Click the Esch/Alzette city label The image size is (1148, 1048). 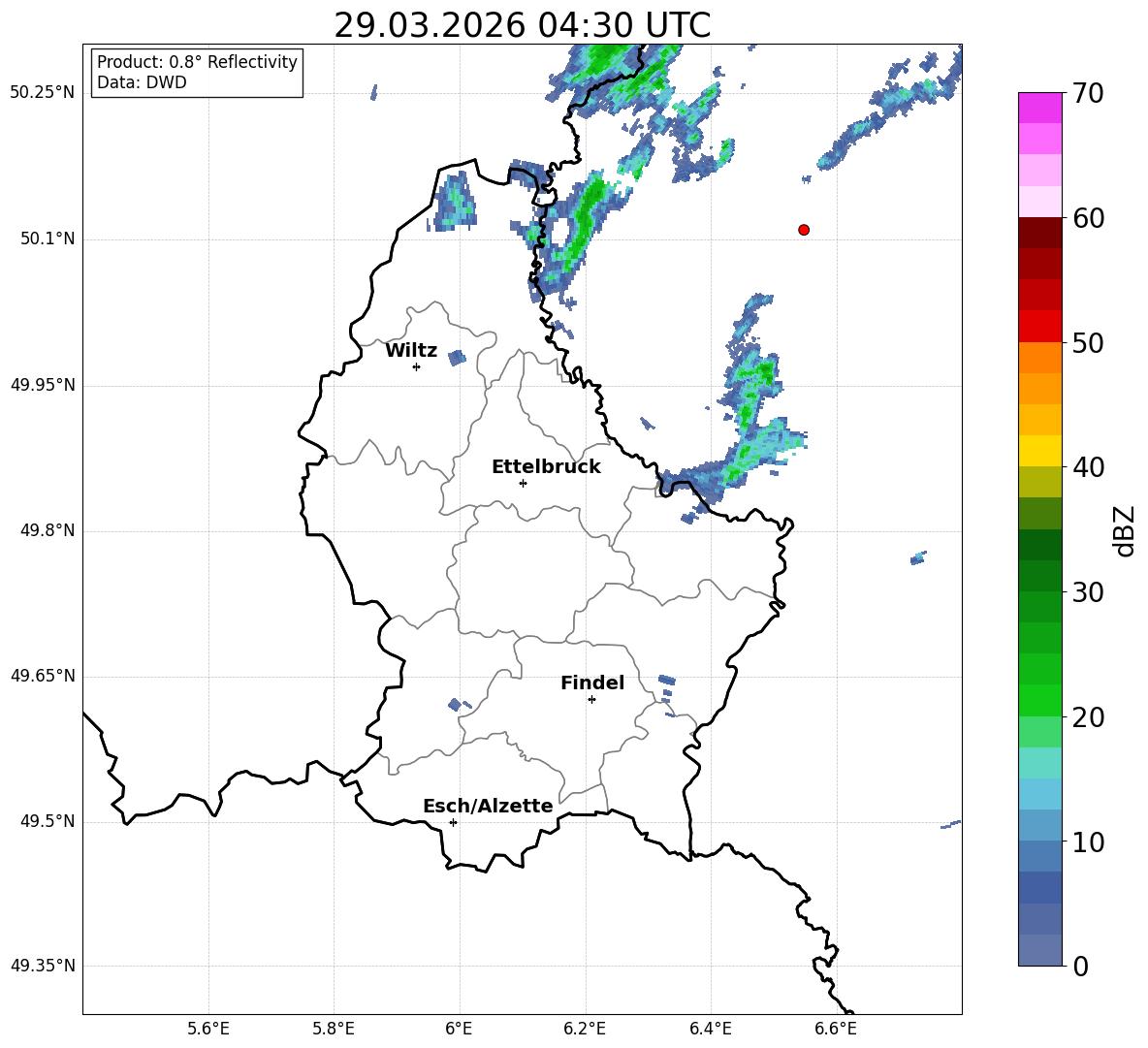coord(488,806)
